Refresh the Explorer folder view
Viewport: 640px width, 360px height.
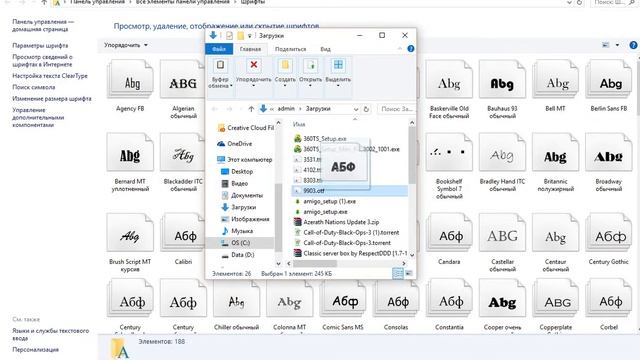pyautogui.click(x=366, y=109)
